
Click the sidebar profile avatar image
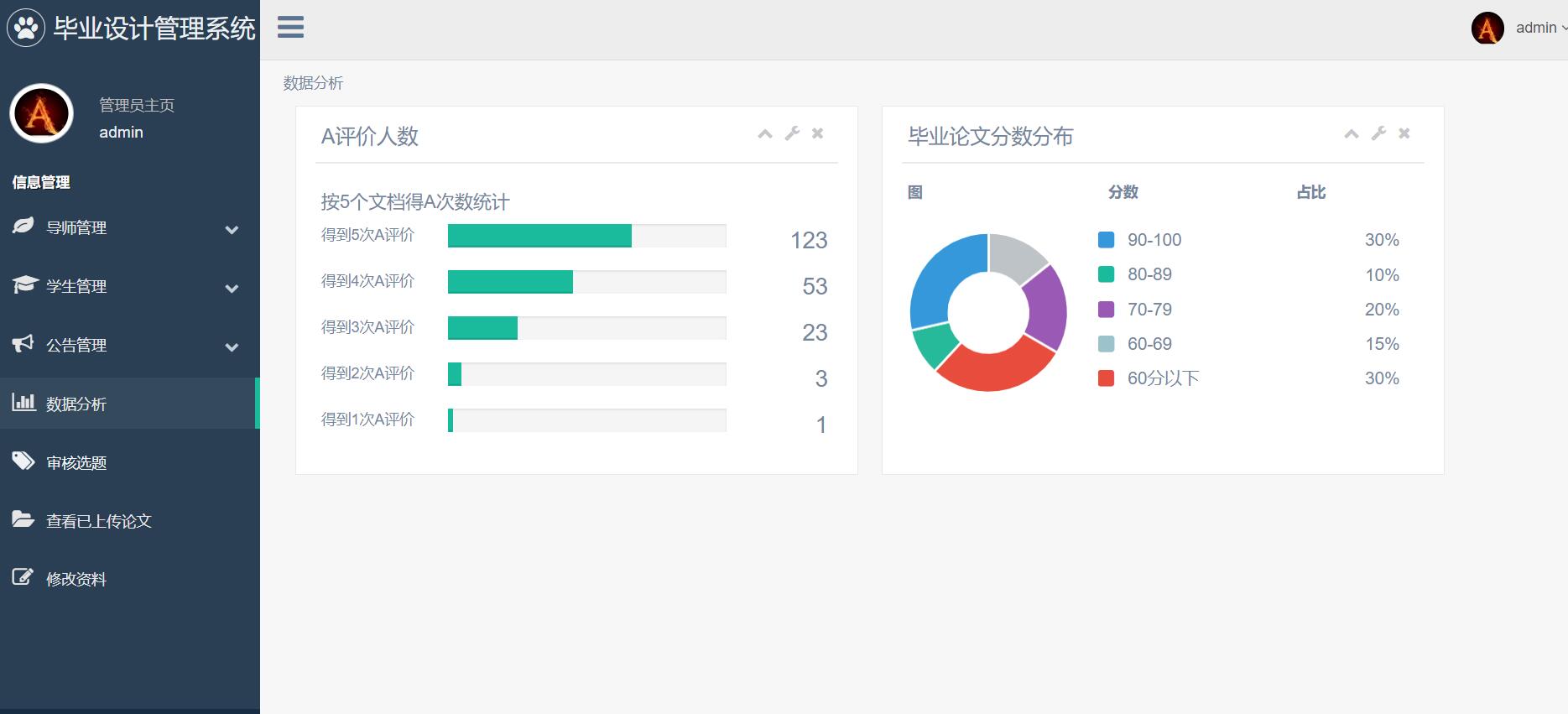[x=42, y=113]
